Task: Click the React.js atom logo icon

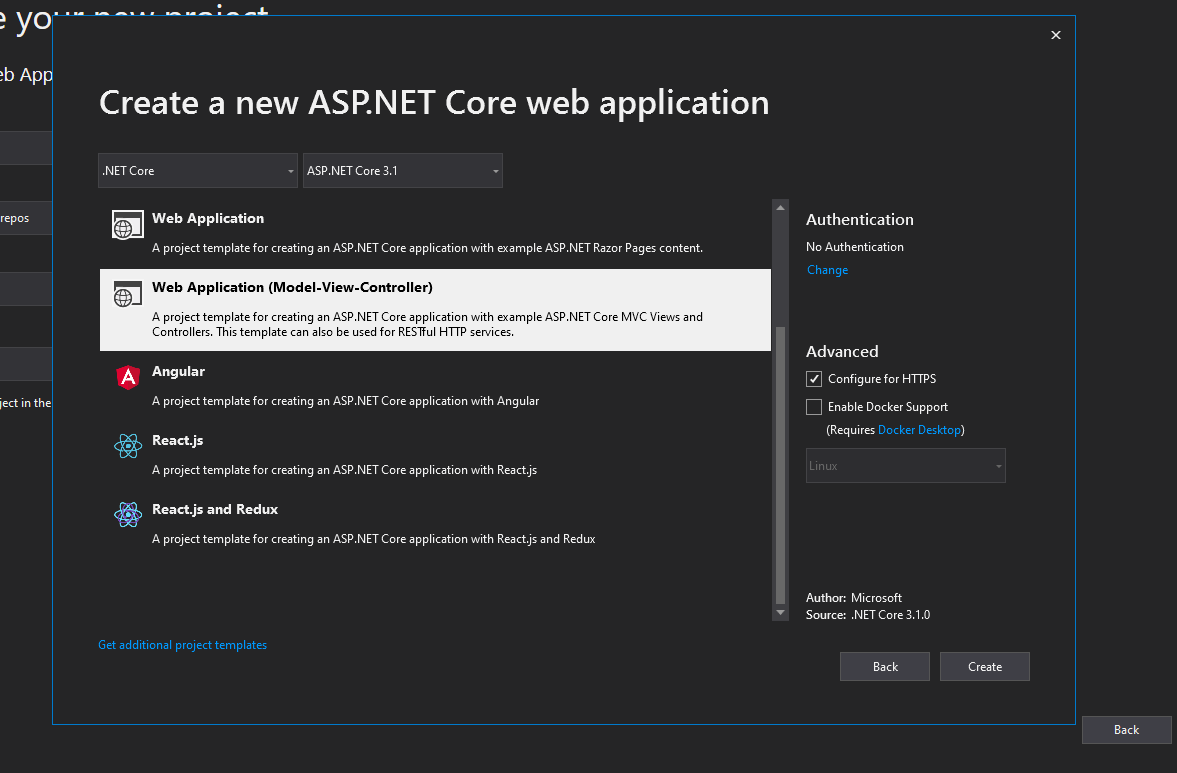Action: click(127, 446)
